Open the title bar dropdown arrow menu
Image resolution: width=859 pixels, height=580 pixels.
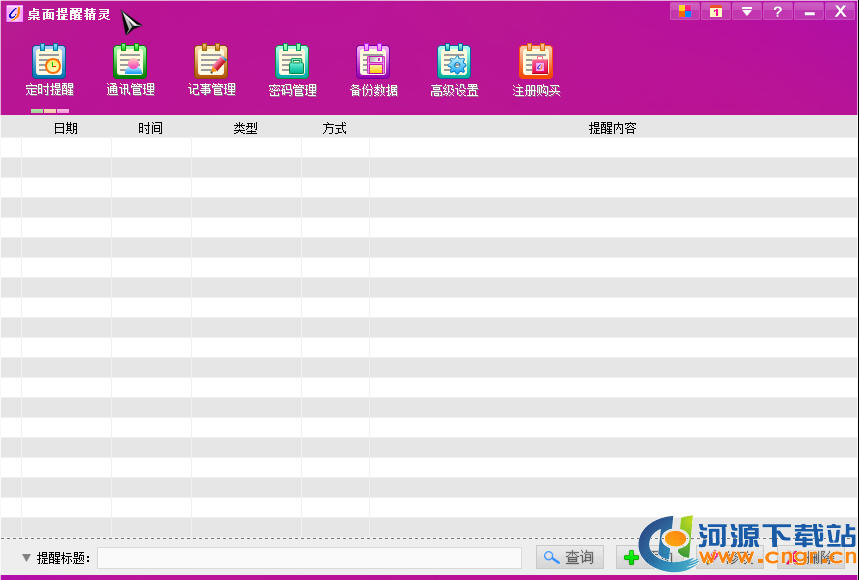(746, 11)
